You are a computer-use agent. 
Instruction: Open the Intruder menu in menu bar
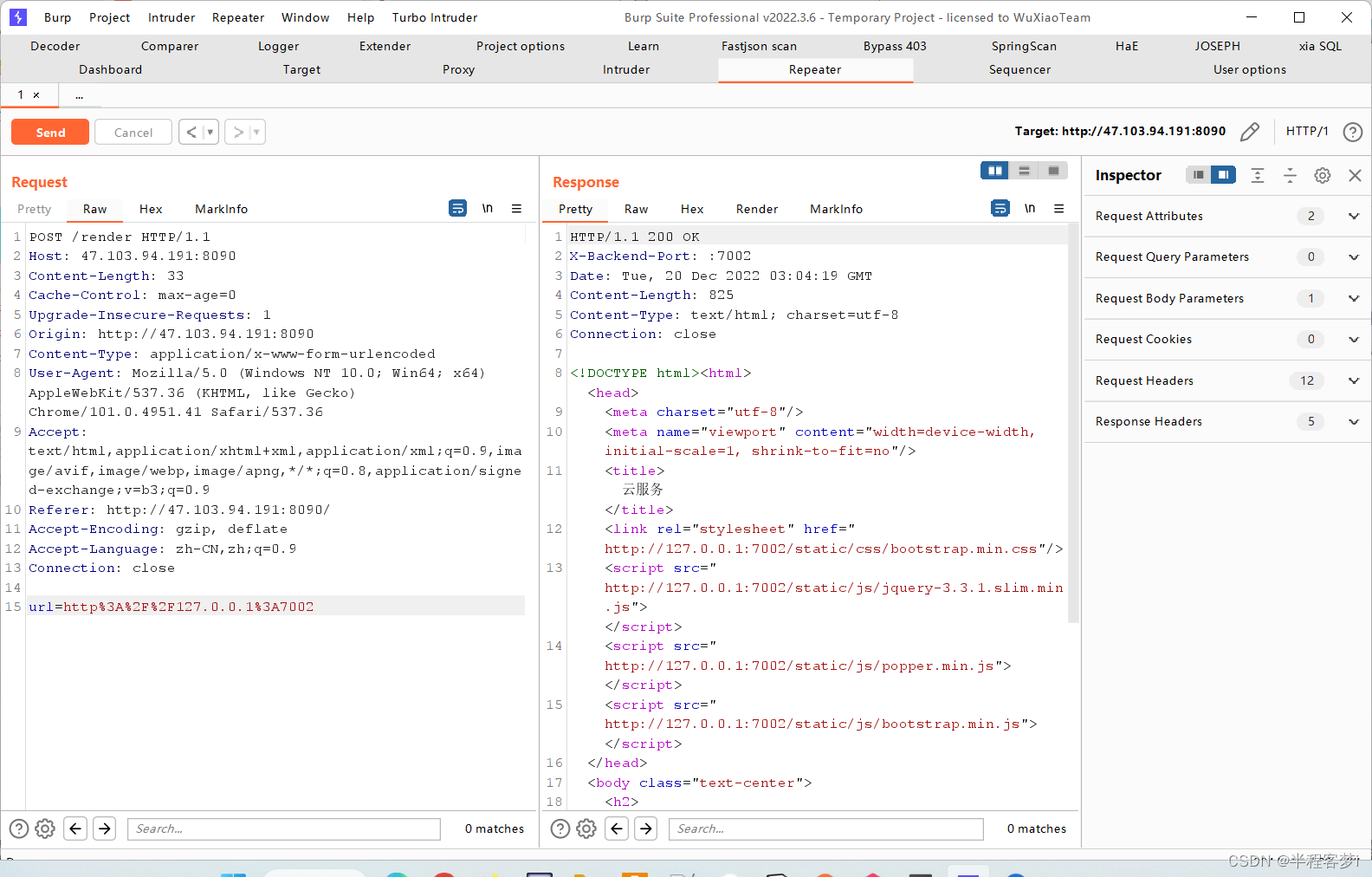pyautogui.click(x=171, y=17)
